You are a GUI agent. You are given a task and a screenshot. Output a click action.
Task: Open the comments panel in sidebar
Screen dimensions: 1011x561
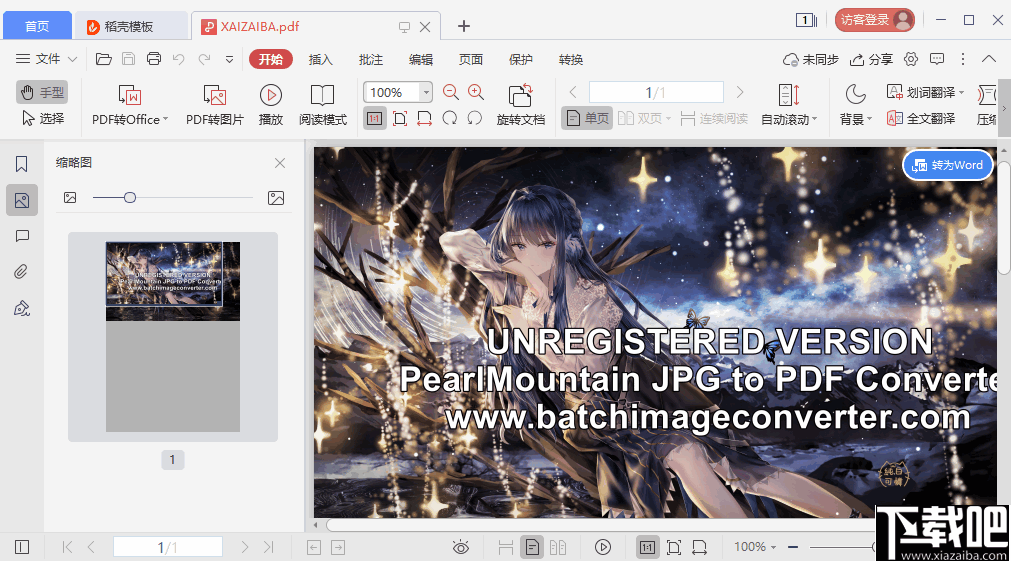click(21, 236)
